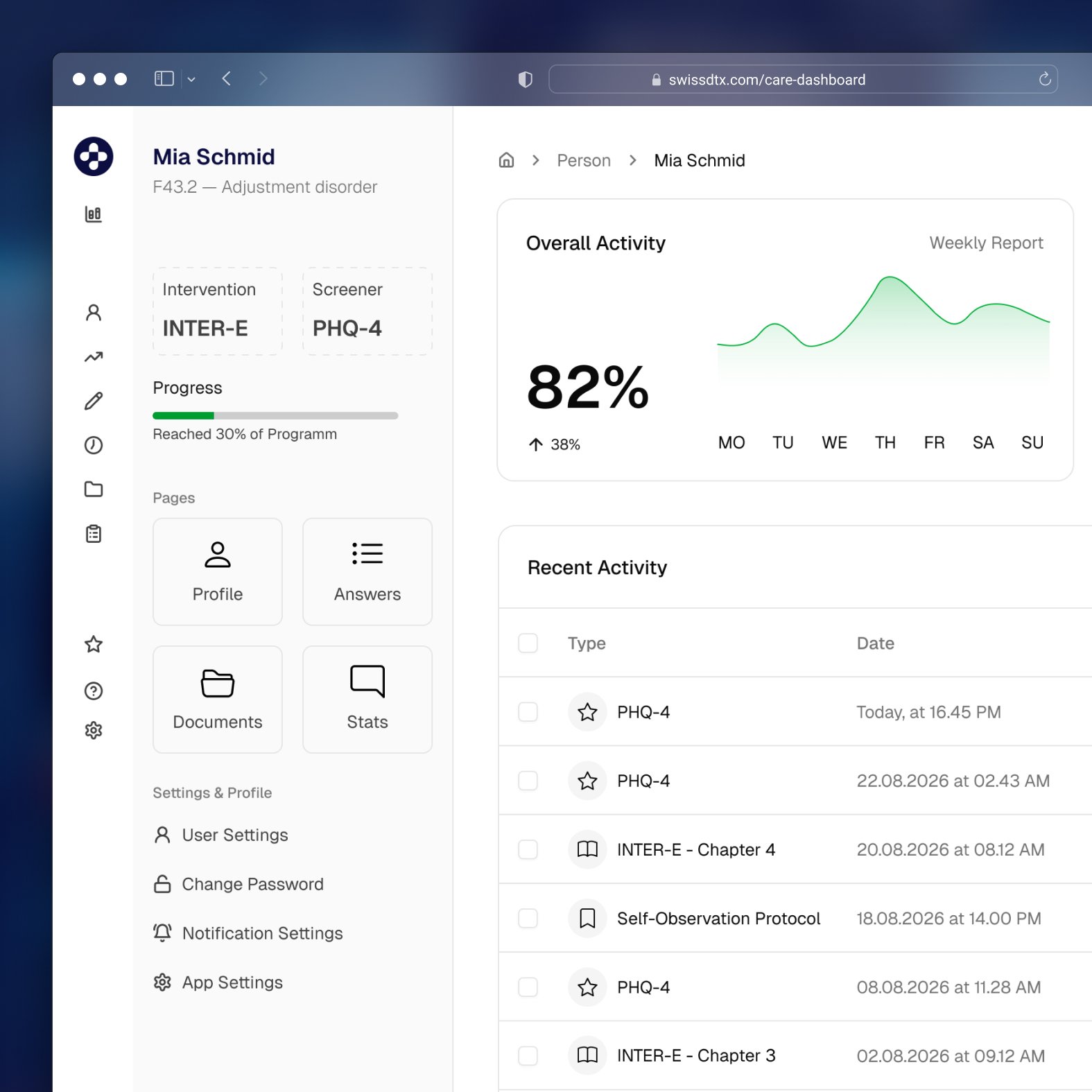Image resolution: width=1092 pixels, height=1092 pixels.
Task: Open favorites star icon in left sidebar
Action: point(94,644)
